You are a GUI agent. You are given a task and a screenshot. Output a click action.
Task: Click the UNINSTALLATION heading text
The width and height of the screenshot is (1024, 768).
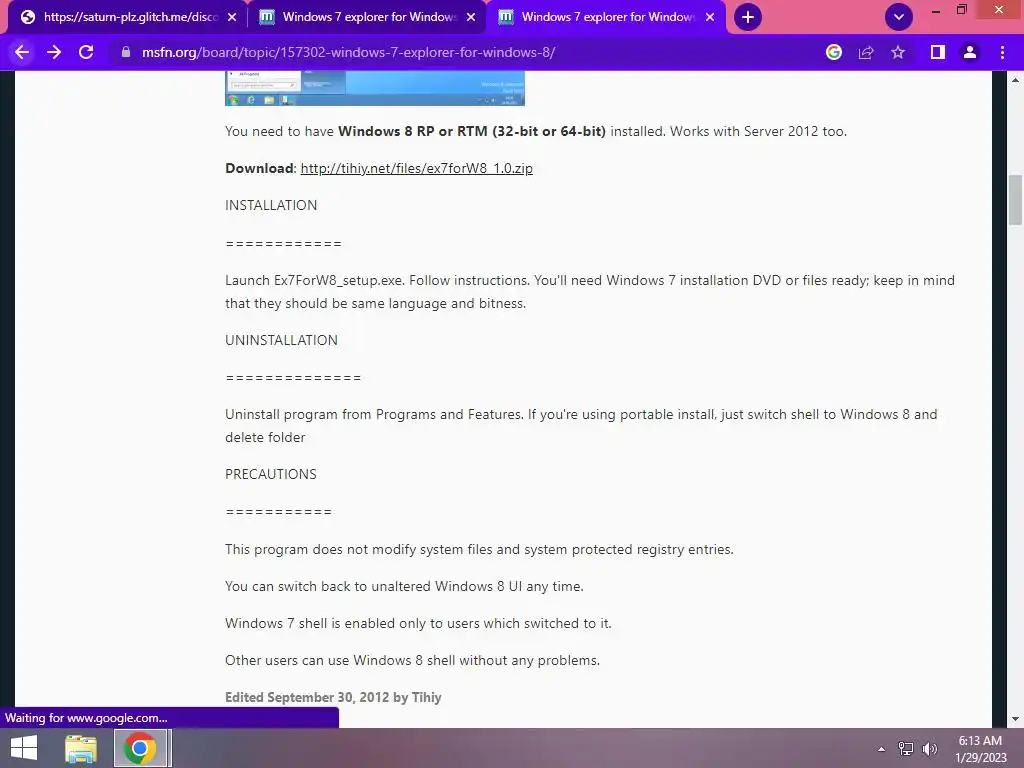281,340
